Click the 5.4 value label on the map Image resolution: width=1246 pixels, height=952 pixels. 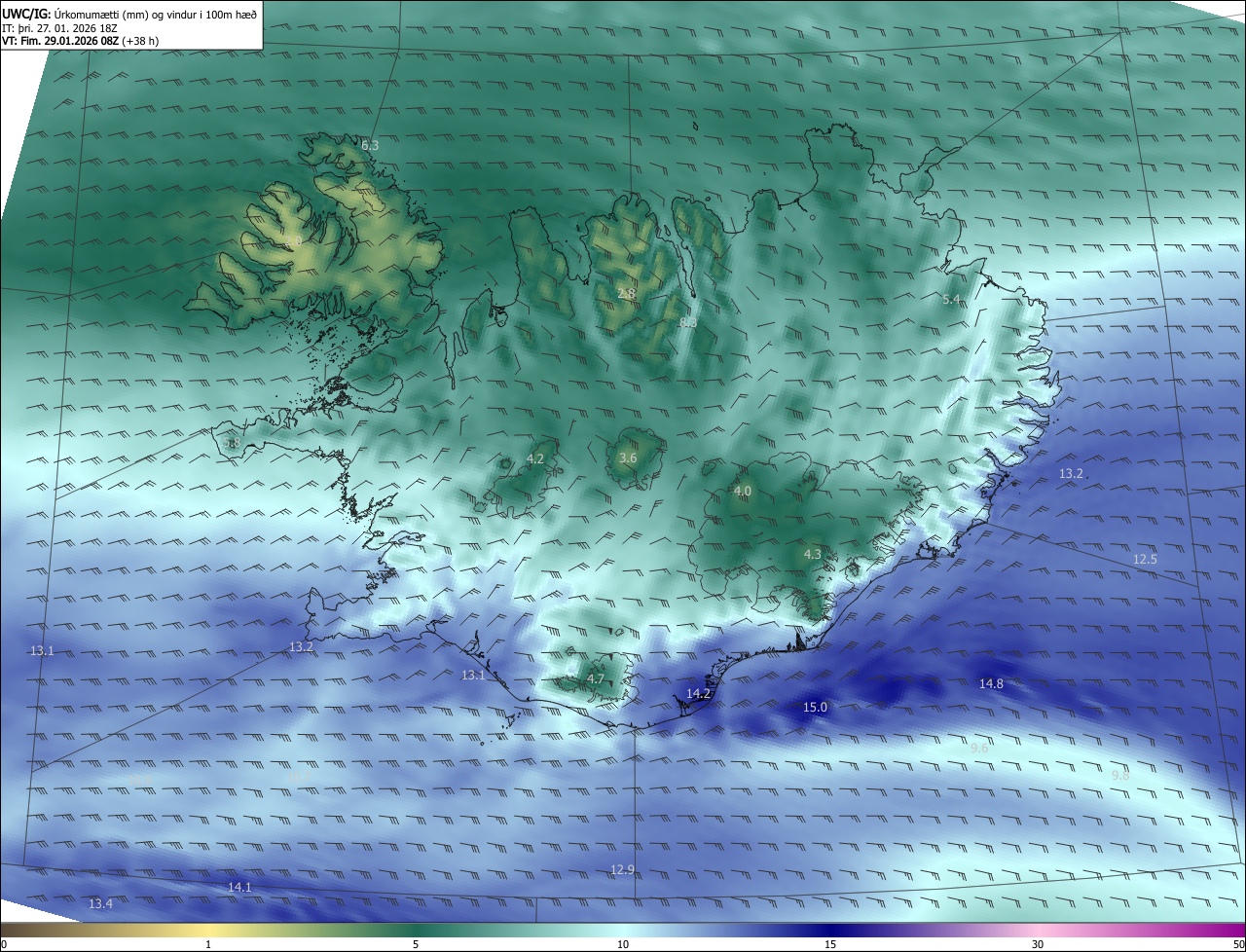click(952, 299)
